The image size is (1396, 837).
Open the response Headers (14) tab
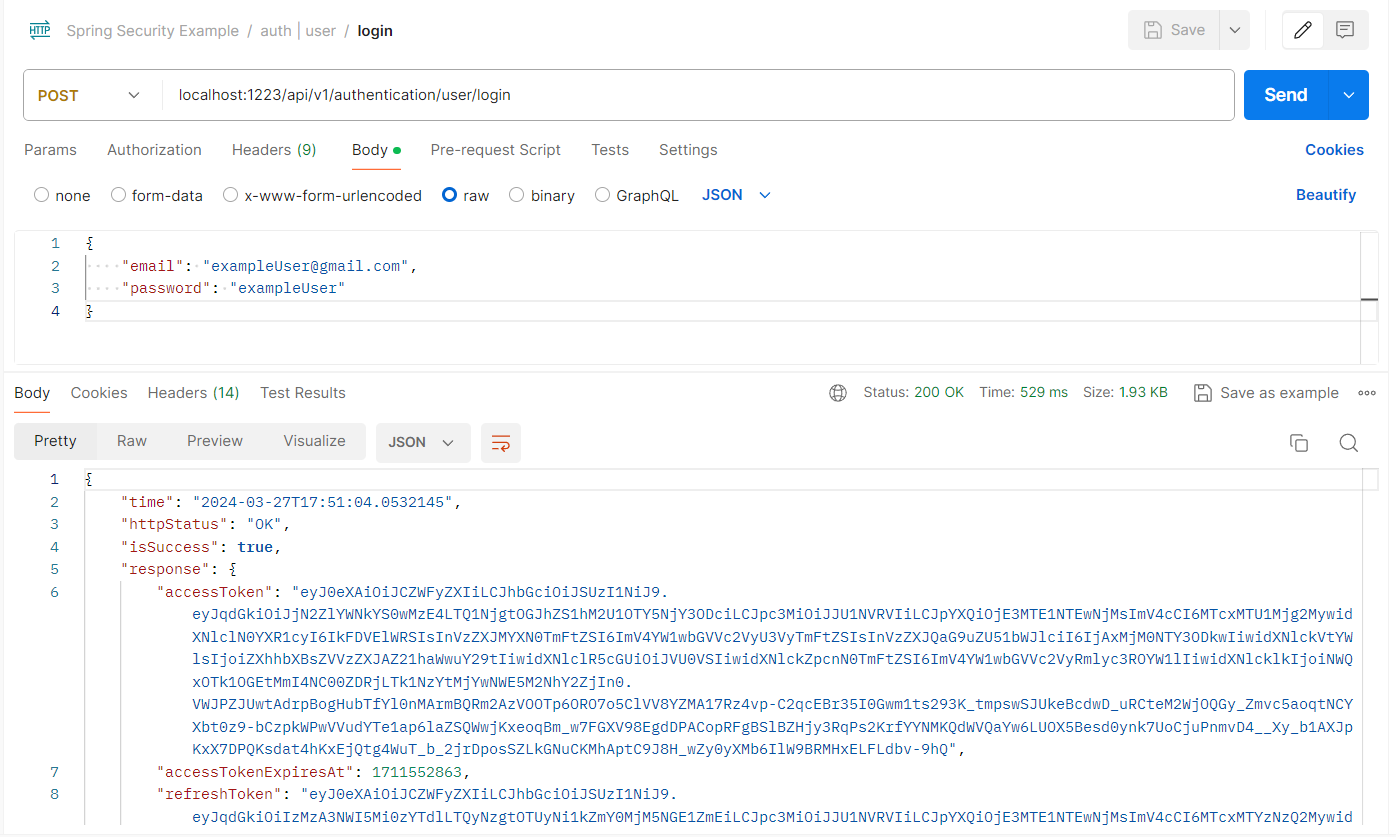(194, 393)
